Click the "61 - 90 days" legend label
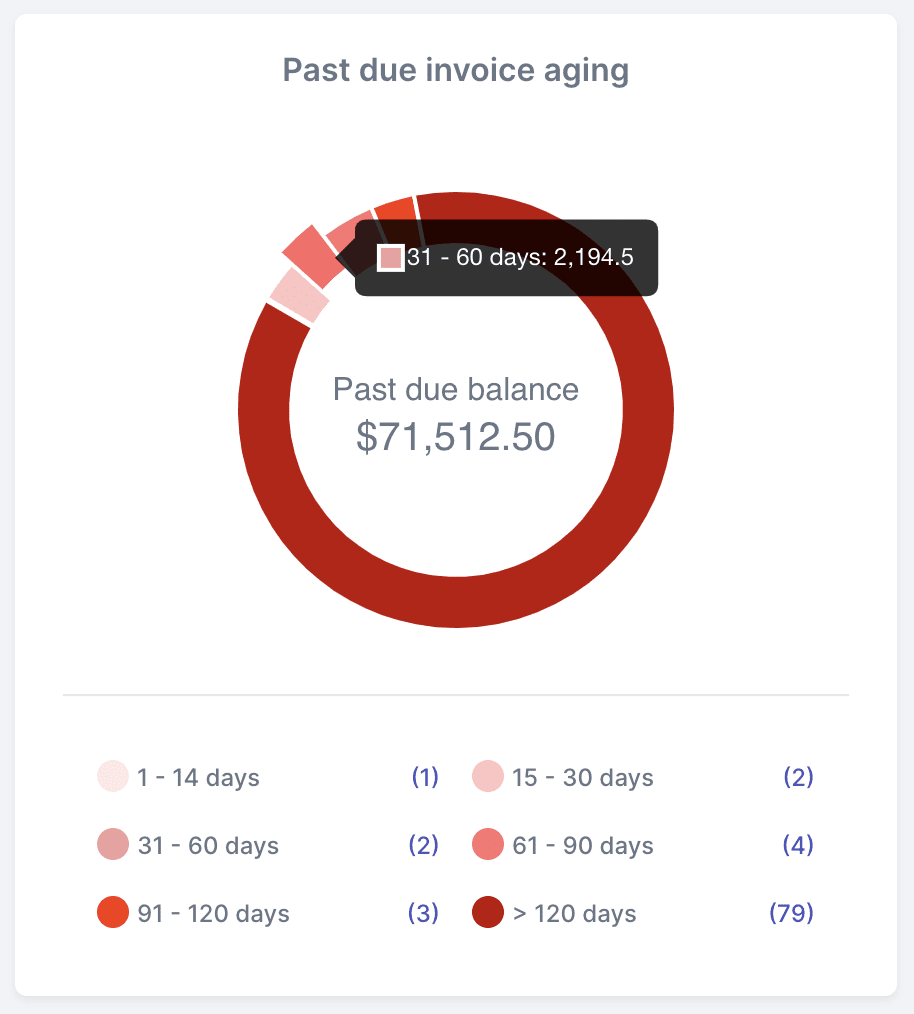Screen dimensions: 914x1014 (583, 846)
